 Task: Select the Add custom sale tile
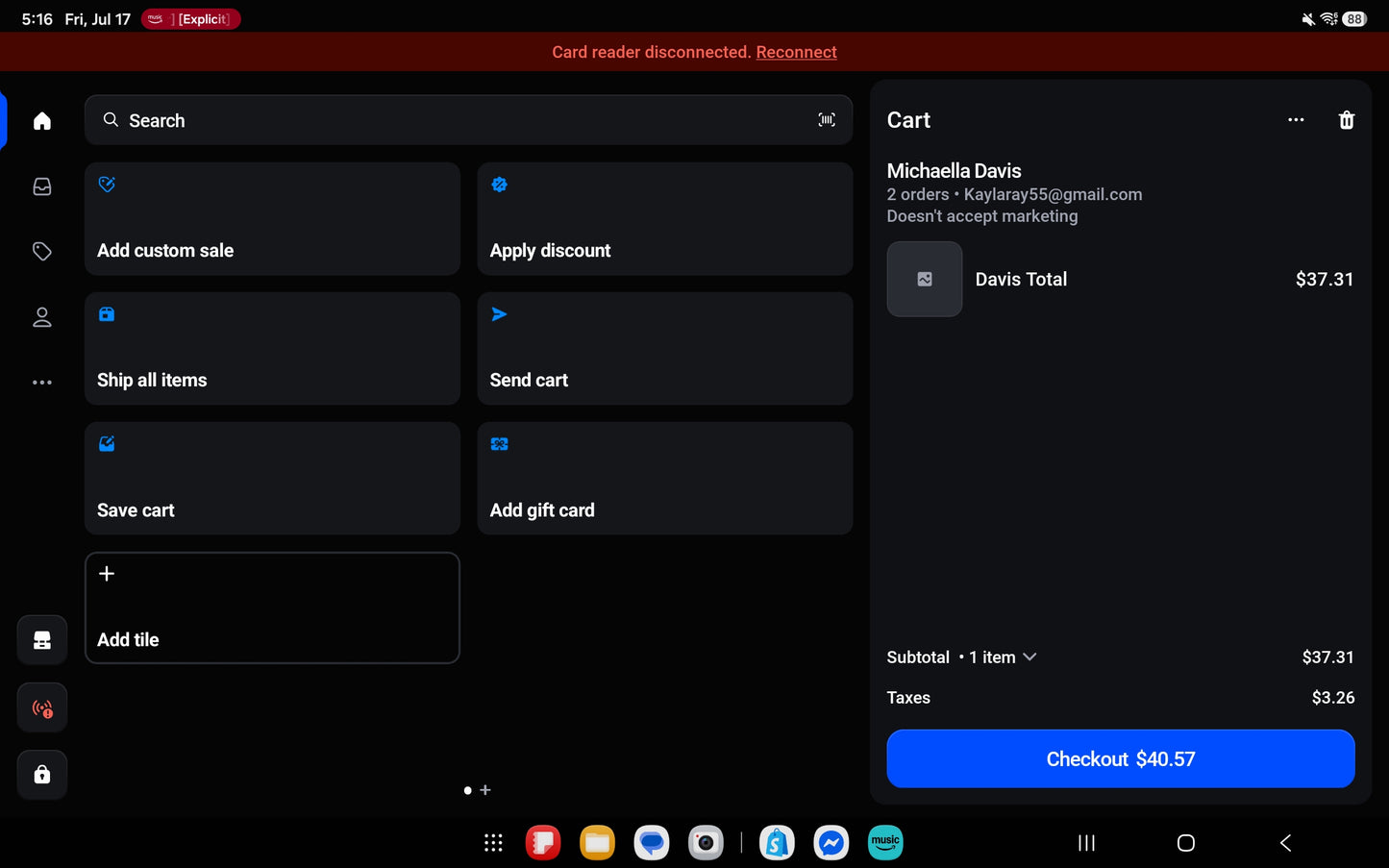(272, 219)
